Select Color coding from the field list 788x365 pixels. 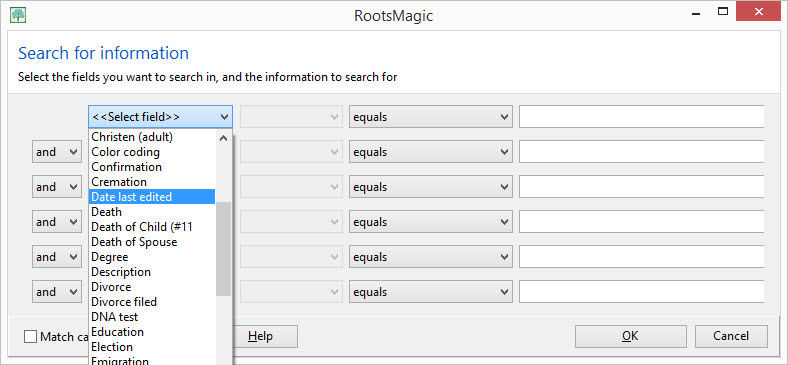(152, 152)
